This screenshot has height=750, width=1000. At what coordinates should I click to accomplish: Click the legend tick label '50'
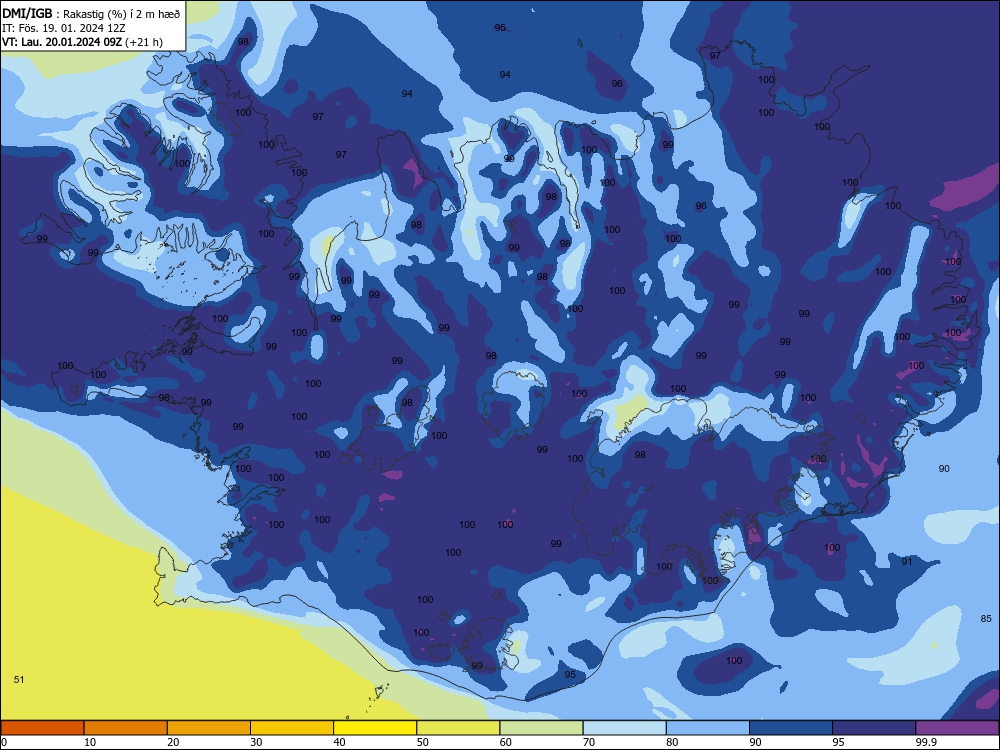pos(422,742)
